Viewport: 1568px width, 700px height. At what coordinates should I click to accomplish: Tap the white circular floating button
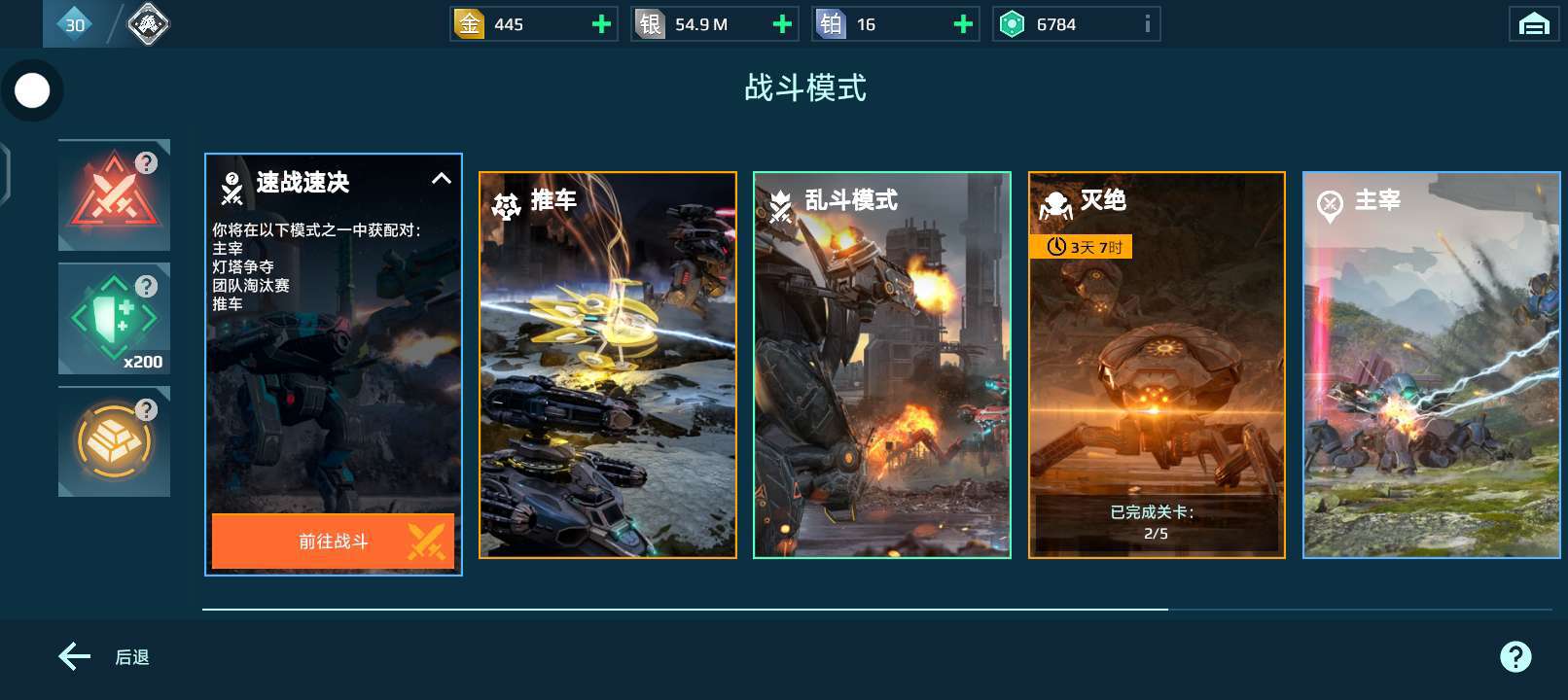(x=32, y=90)
